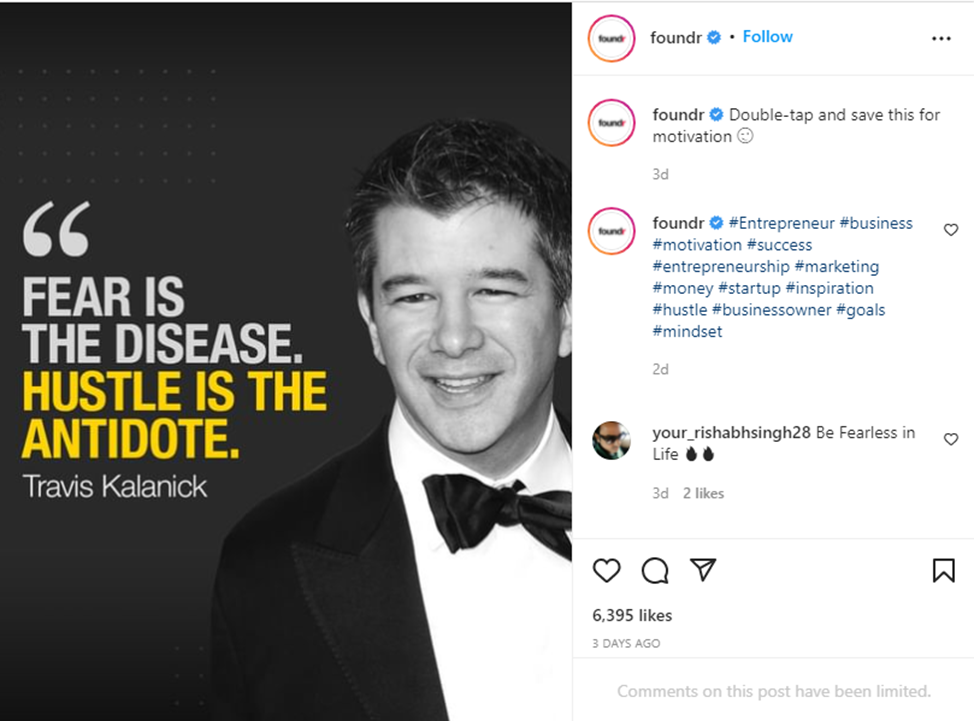Open comments with the speech bubble icon
The height and width of the screenshot is (721, 974).
(x=655, y=570)
